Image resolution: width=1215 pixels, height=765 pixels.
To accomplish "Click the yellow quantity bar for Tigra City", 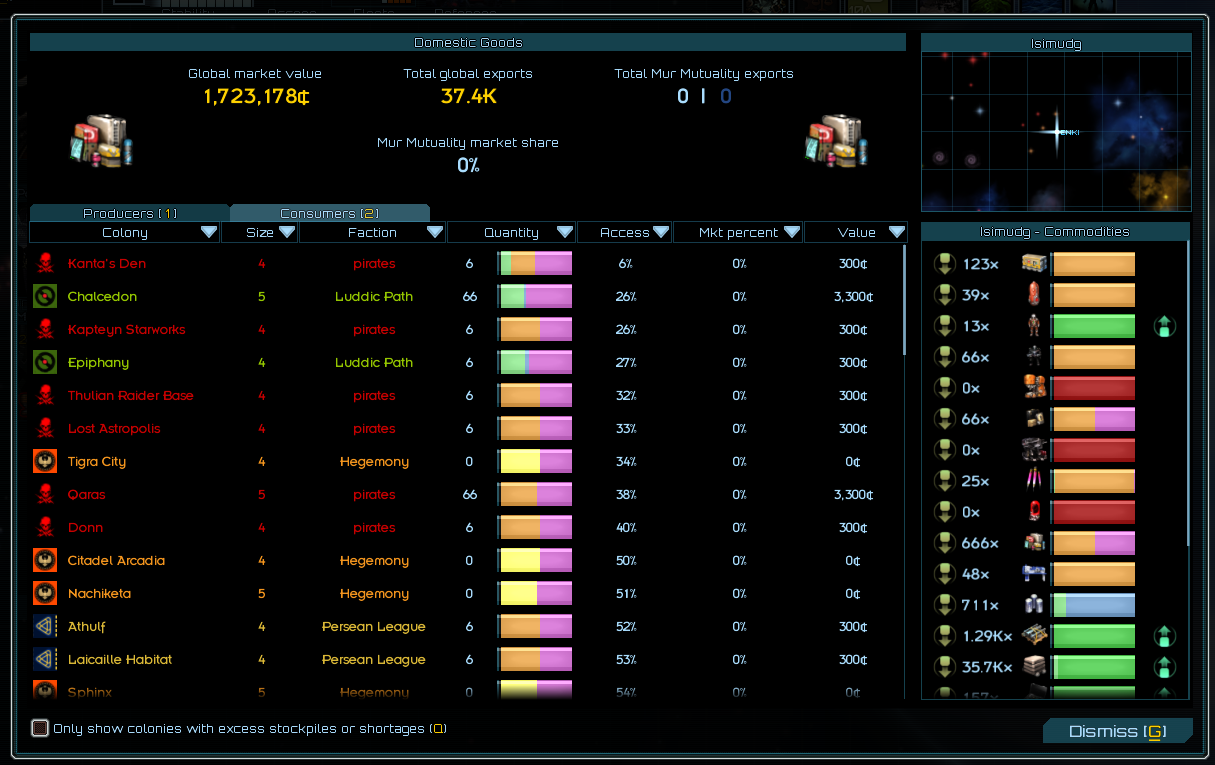I will pyautogui.click(x=535, y=462).
